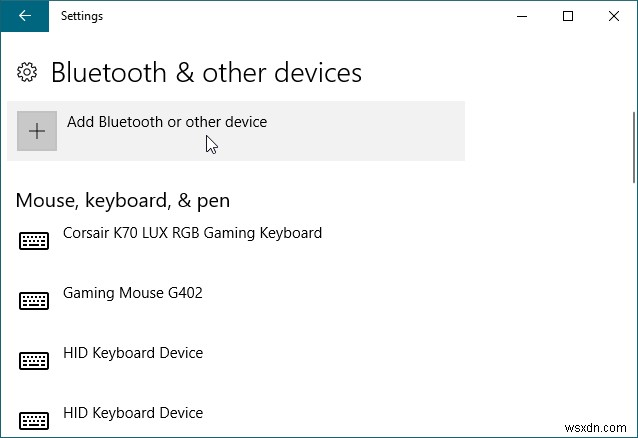Image resolution: width=638 pixels, height=438 pixels.
Task: Click the 'Mouse, keyboard, & pen' section heading
Action: [123, 200]
